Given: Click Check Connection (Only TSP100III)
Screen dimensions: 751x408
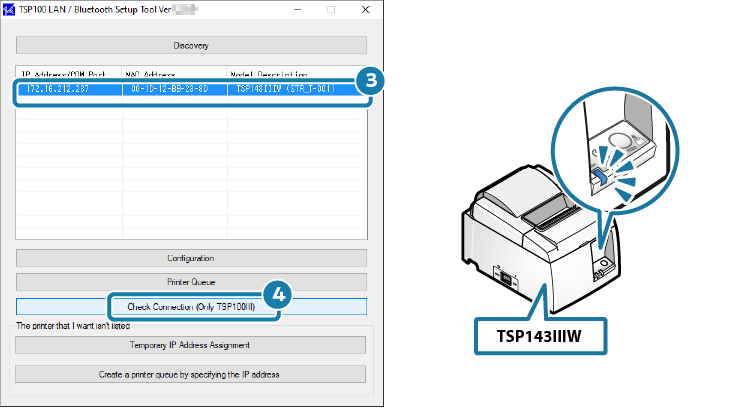Looking at the screenshot, I should click(191, 306).
